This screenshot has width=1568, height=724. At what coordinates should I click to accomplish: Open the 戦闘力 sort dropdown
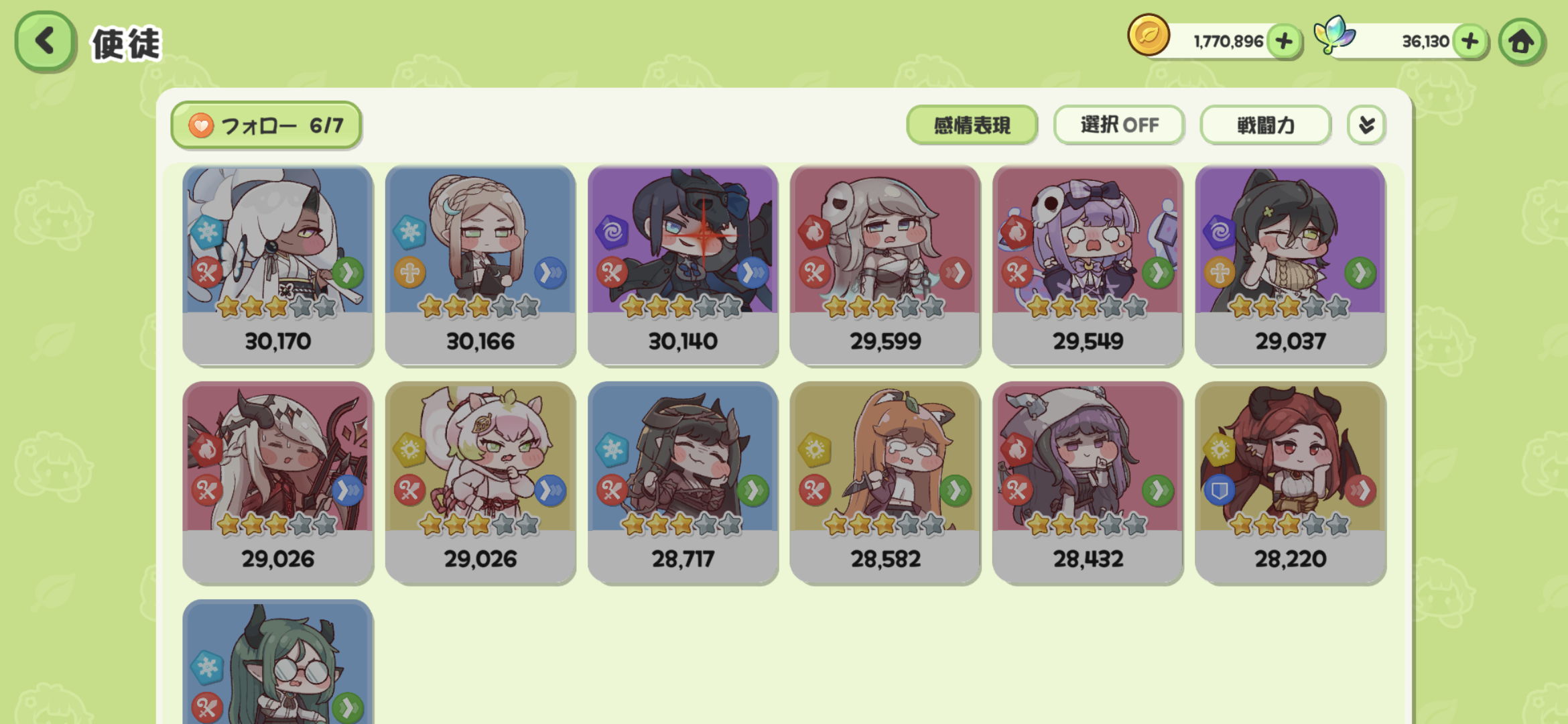pyautogui.click(x=1265, y=125)
